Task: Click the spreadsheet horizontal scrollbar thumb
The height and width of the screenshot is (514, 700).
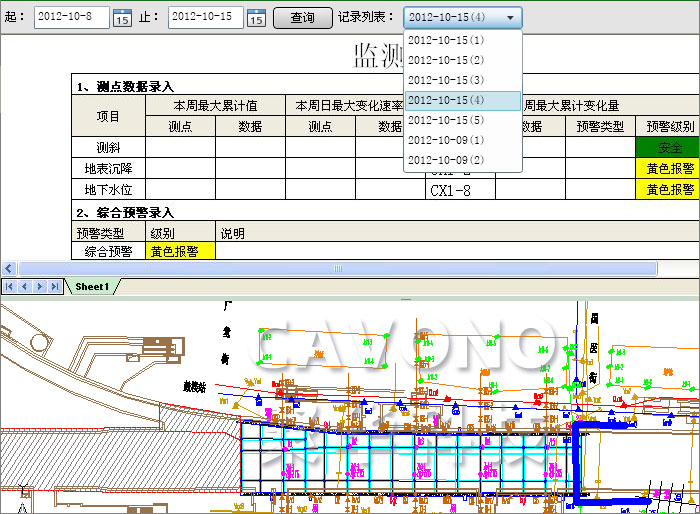Action: 338,269
